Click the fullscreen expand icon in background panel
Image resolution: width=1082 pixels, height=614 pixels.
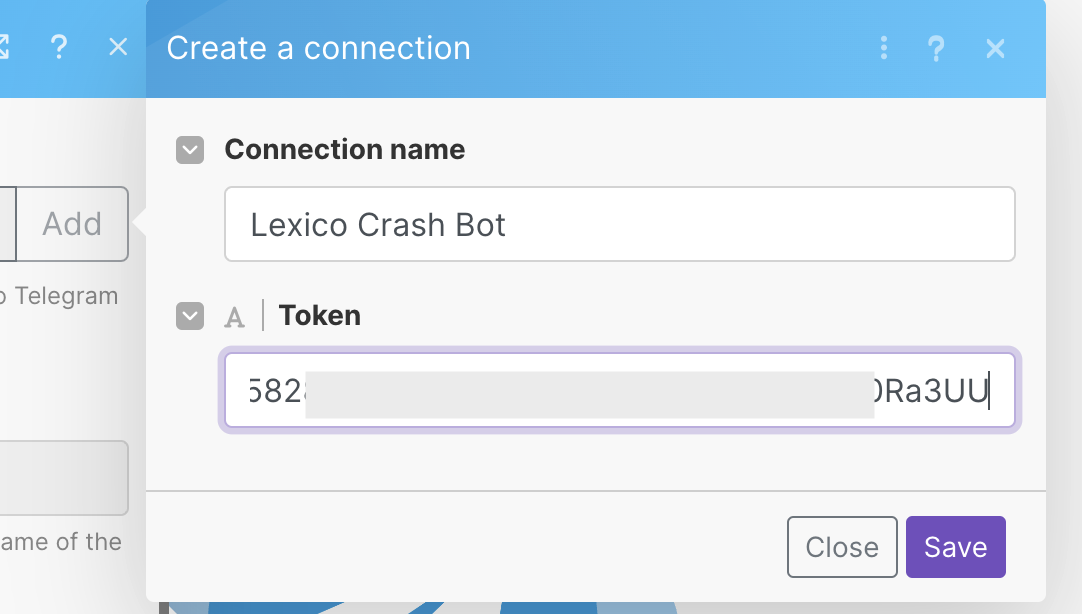point(3,47)
